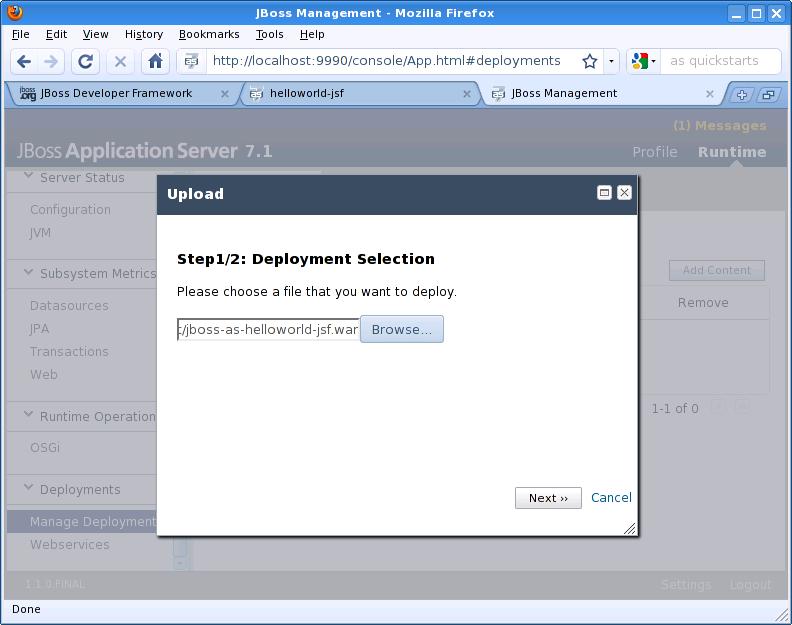
Task: Close the JBoss Developer Framework tab
Action: (225, 94)
